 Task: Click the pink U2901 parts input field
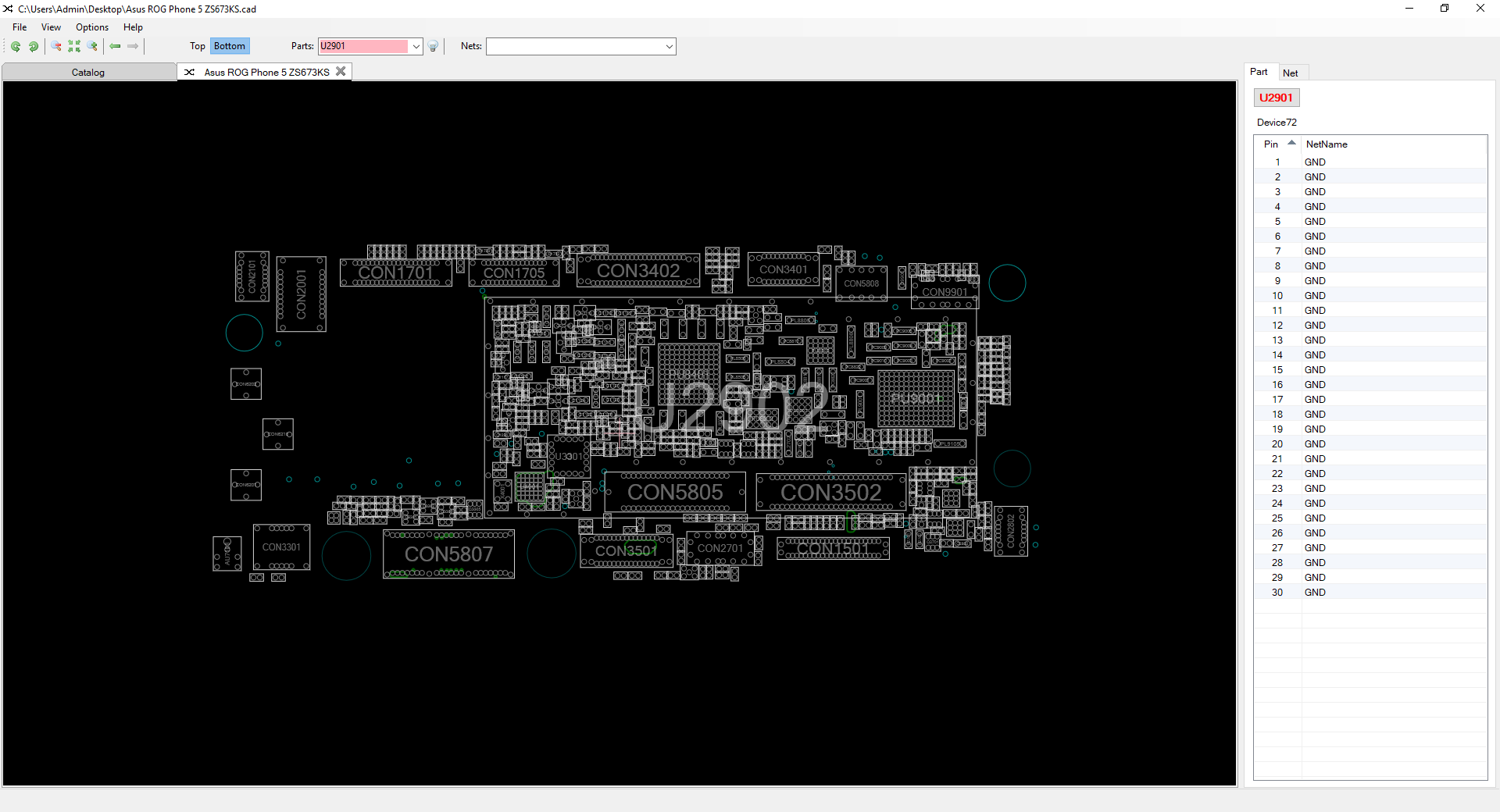pyautogui.click(x=363, y=47)
